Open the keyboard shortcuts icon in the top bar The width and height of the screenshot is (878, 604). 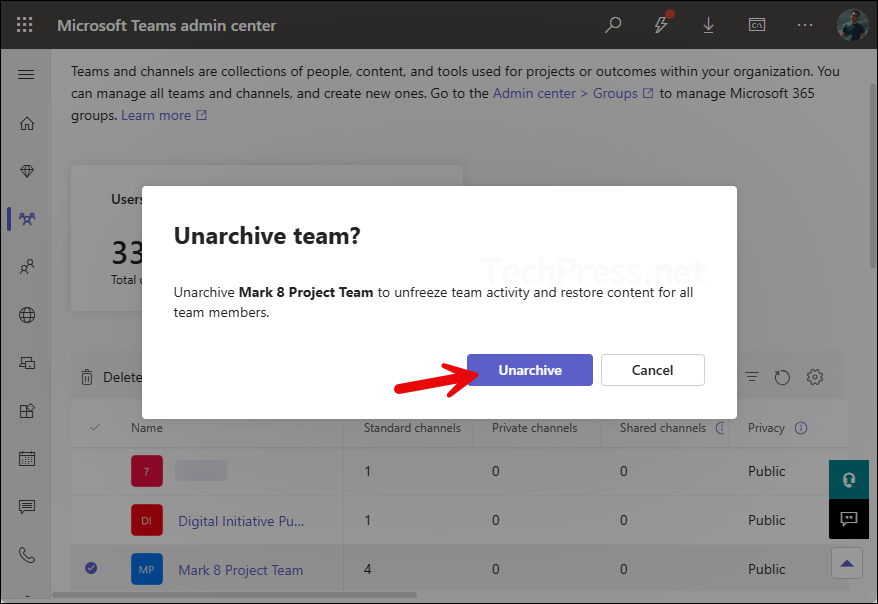(757, 25)
